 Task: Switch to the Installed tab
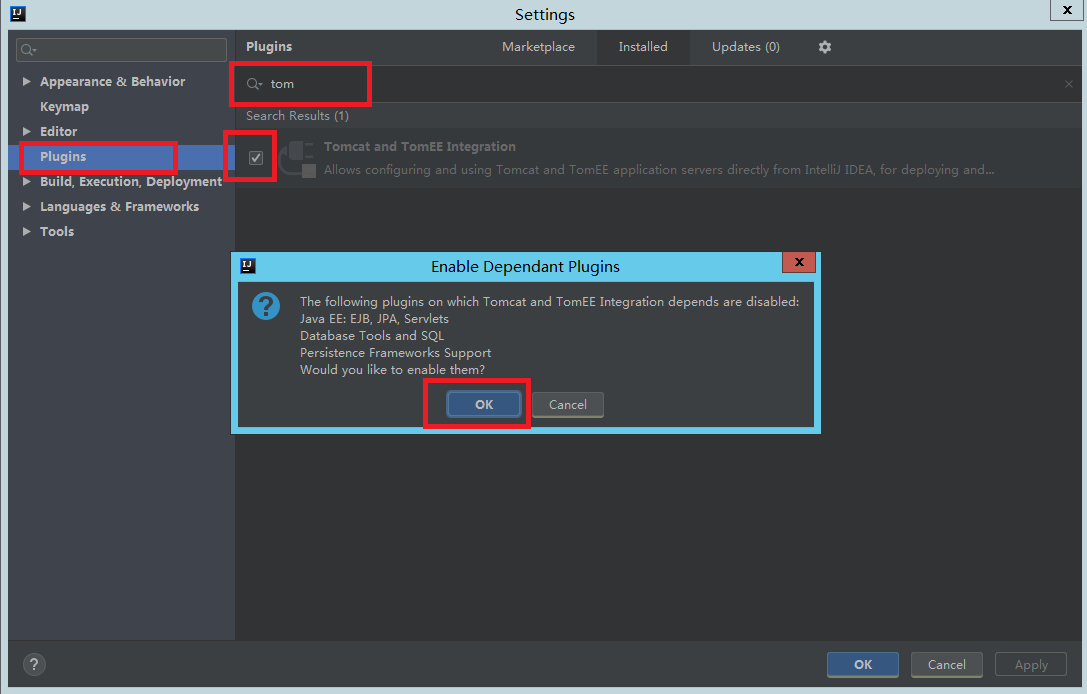click(643, 46)
